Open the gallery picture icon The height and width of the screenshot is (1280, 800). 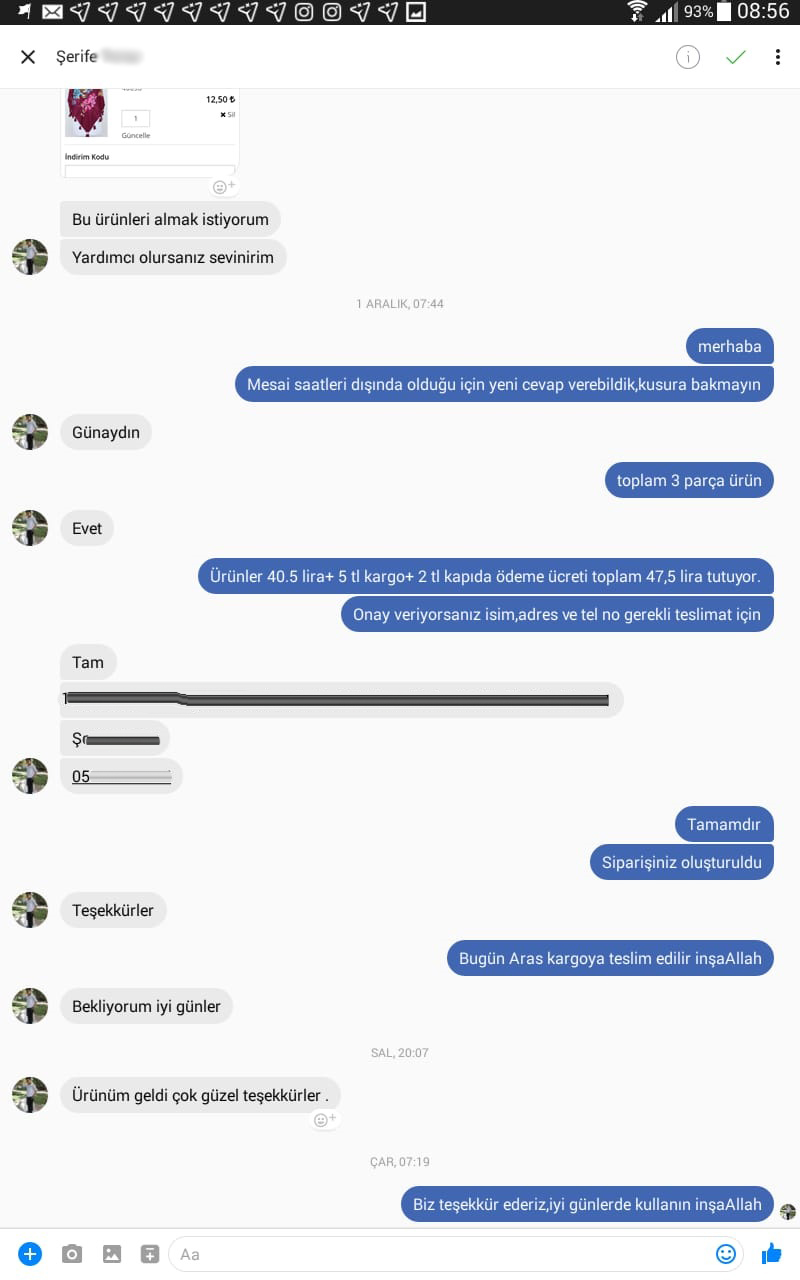(112, 1253)
